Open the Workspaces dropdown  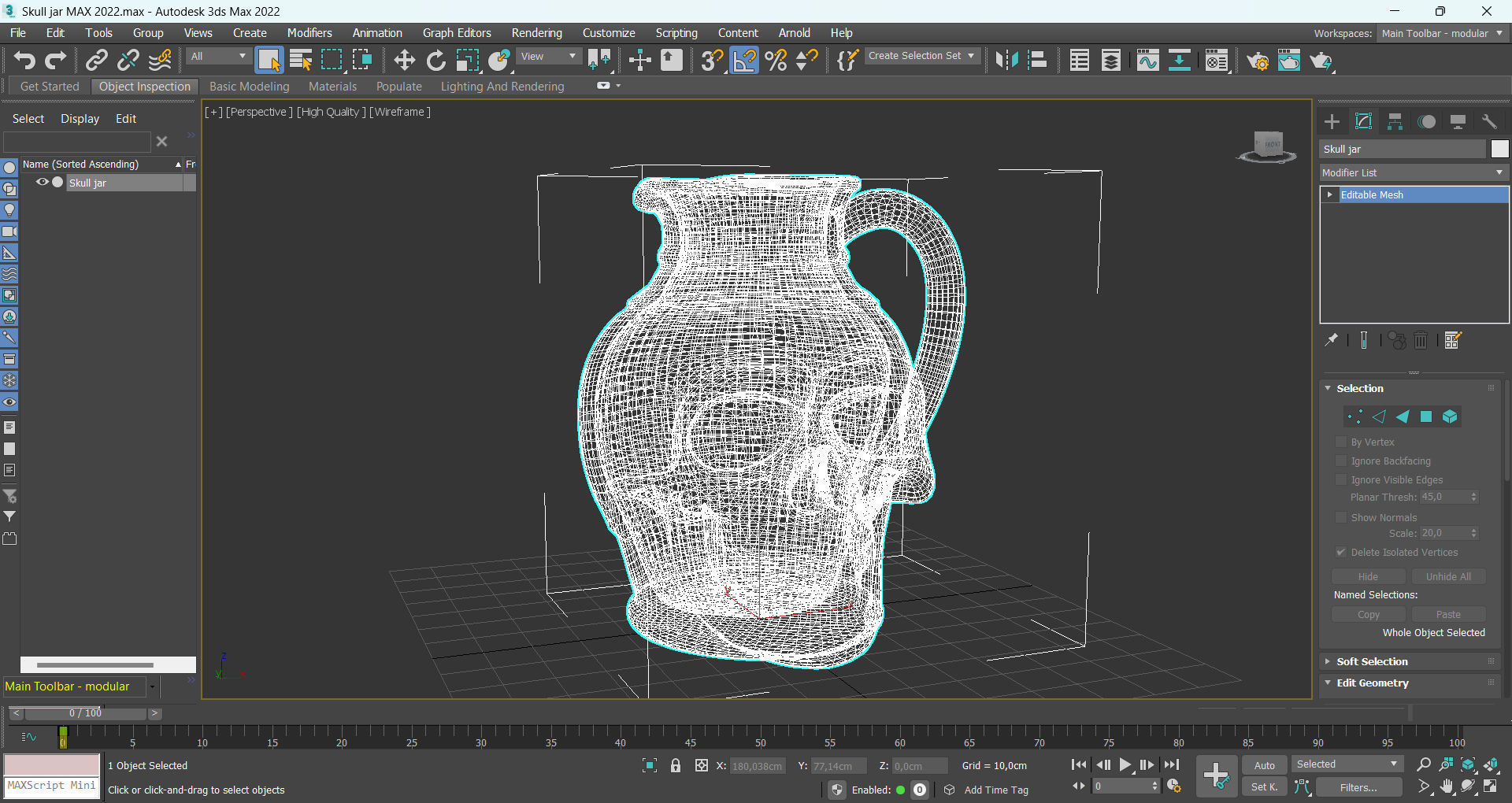point(1441,33)
